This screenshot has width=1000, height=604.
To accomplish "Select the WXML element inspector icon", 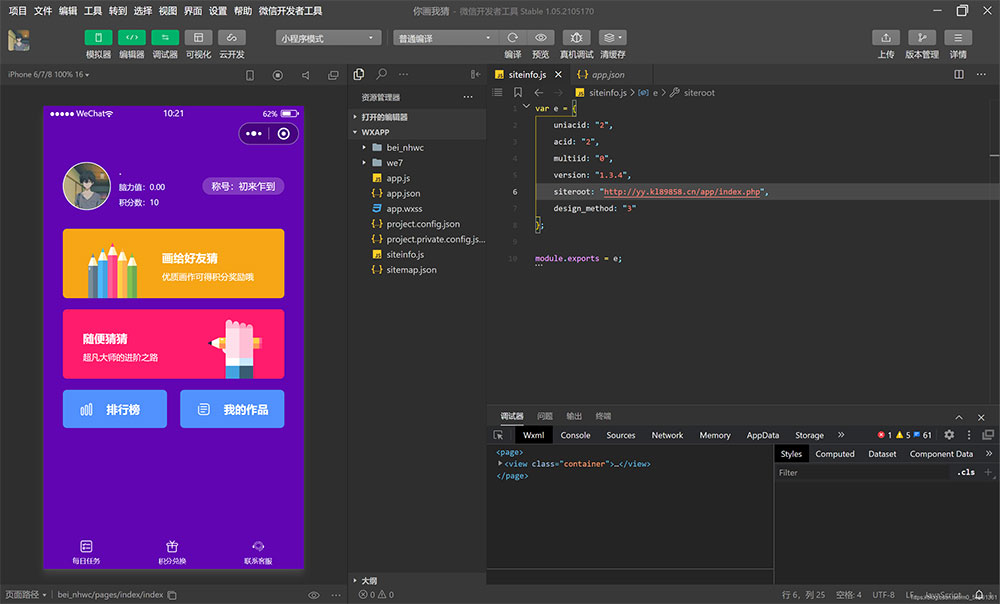I will pyautogui.click(x=498, y=435).
